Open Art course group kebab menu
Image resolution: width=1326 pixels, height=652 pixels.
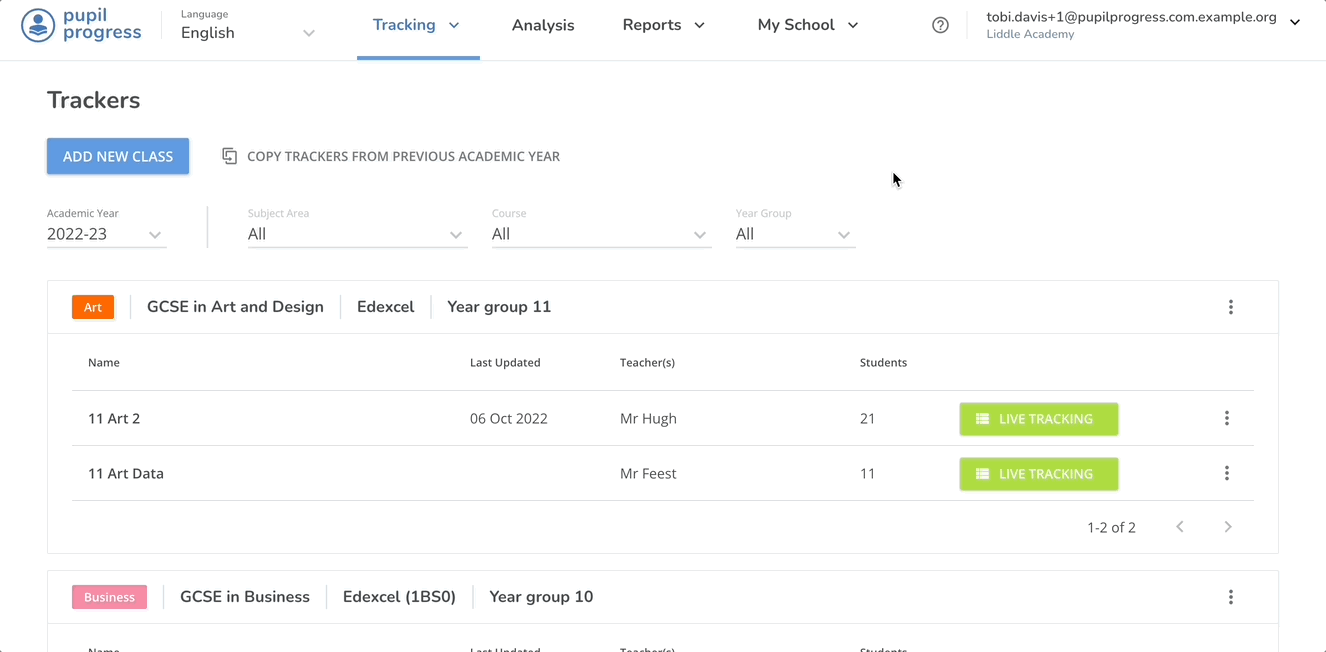click(x=1230, y=307)
